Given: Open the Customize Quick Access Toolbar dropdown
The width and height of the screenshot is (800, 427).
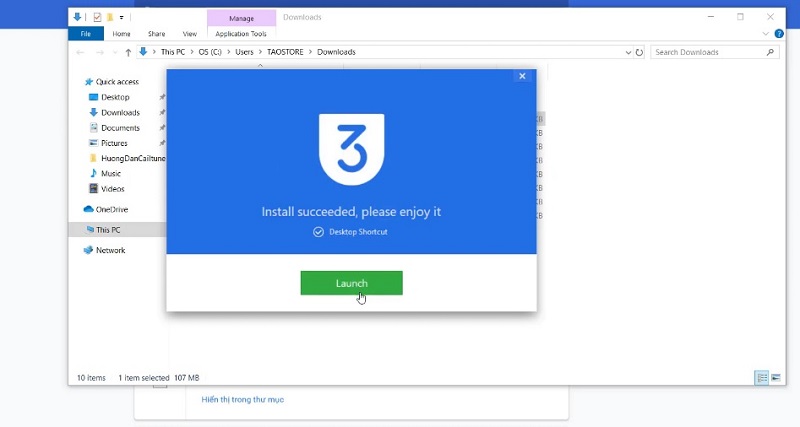Looking at the screenshot, I should (x=121, y=17).
